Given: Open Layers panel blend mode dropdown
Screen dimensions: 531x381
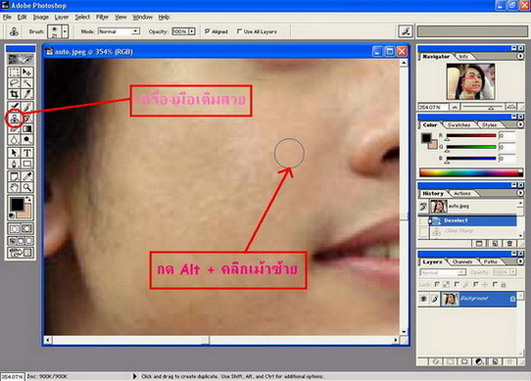Looking at the screenshot, I should tap(443, 273).
